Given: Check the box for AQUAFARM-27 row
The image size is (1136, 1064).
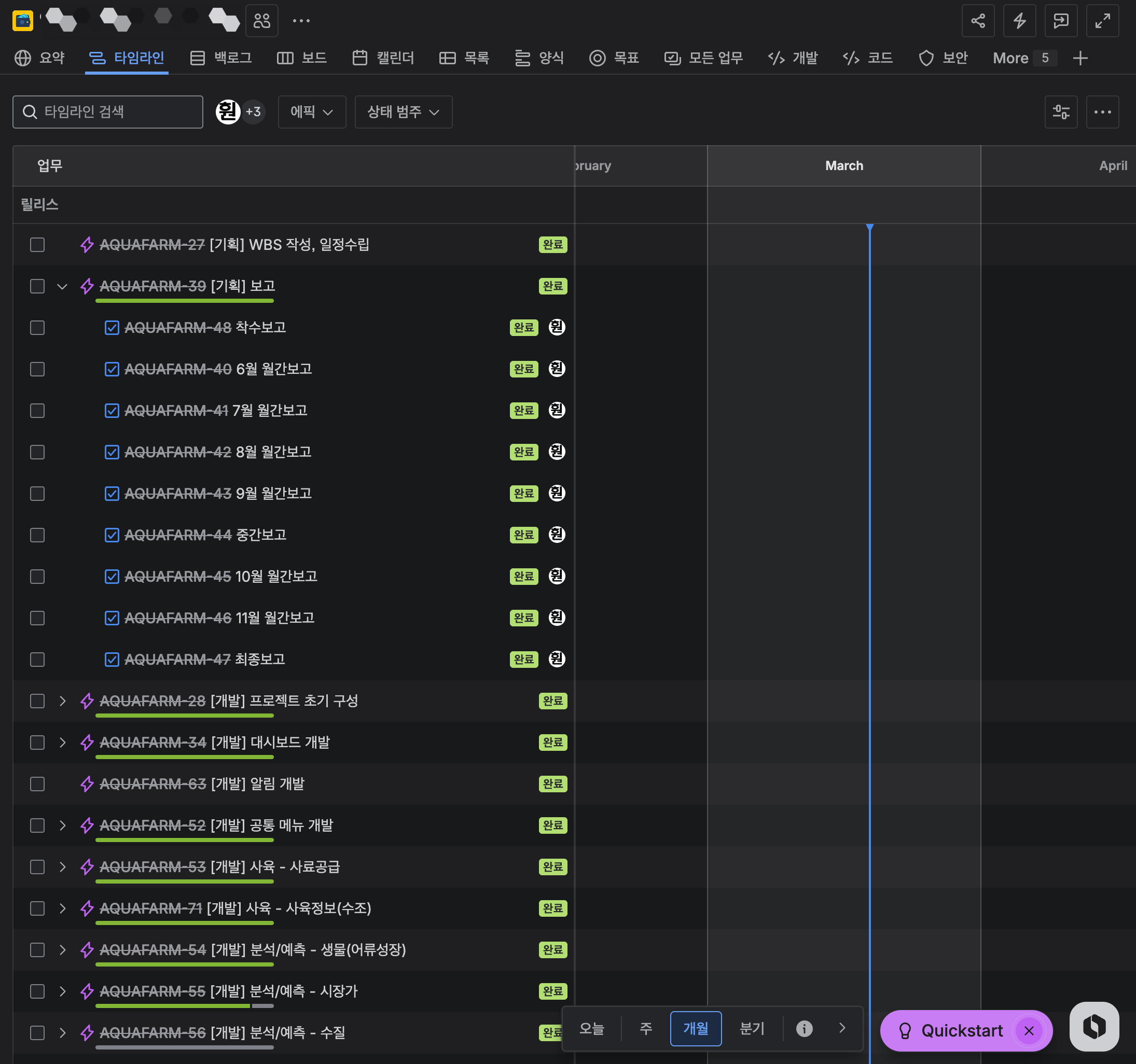Looking at the screenshot, I should (37, 245).
